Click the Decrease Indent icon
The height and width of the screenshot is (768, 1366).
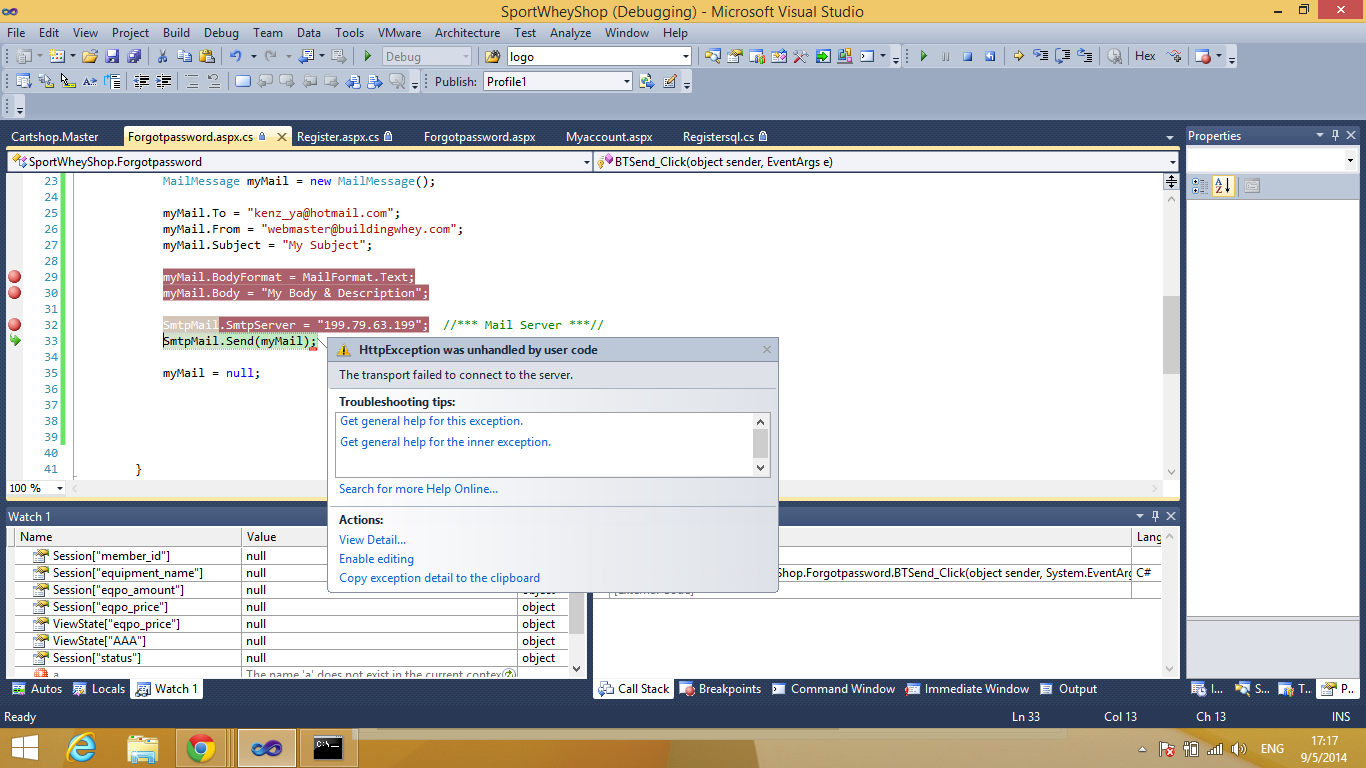[x=141, y=82]
